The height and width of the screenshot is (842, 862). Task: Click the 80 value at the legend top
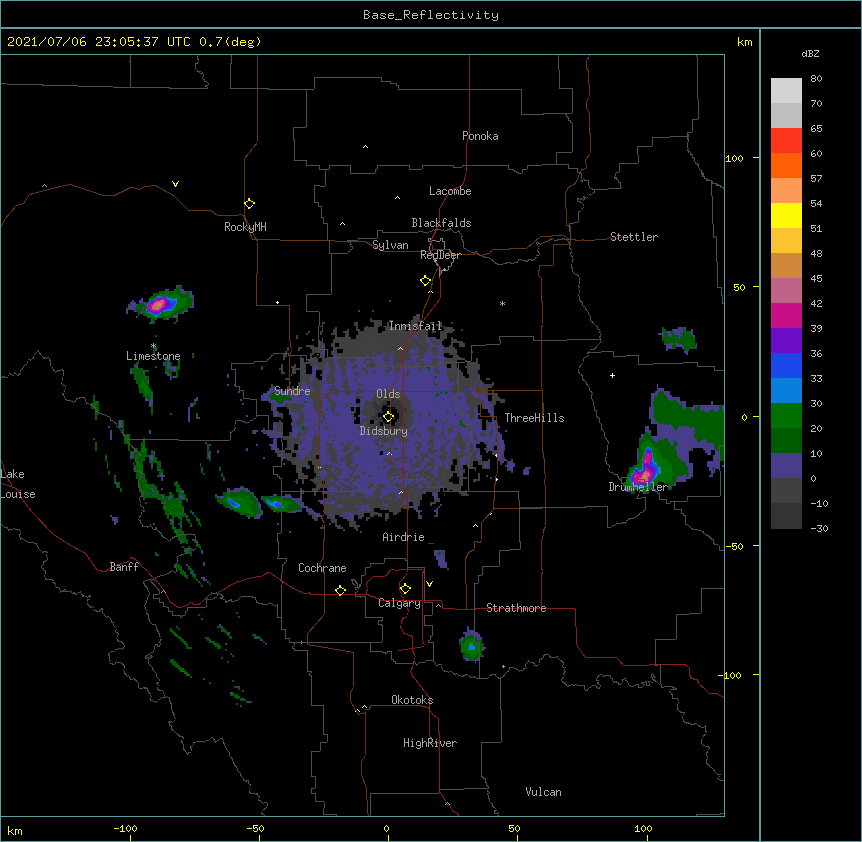pos(816,79)
